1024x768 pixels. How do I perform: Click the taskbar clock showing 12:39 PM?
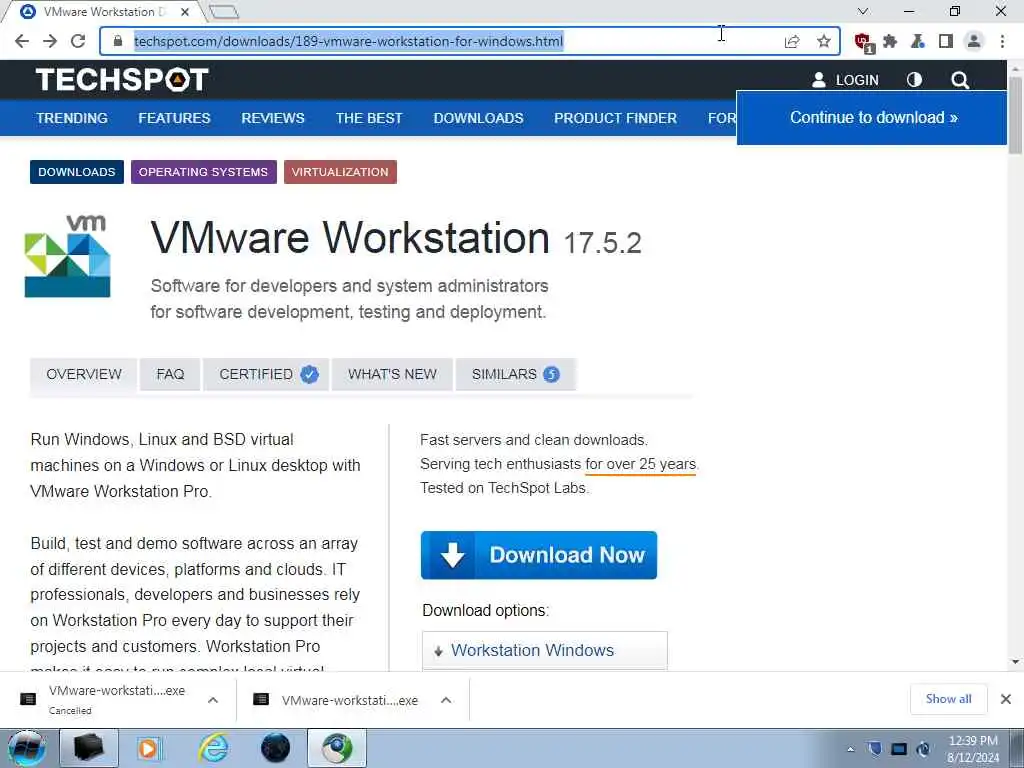pos(973,749)
